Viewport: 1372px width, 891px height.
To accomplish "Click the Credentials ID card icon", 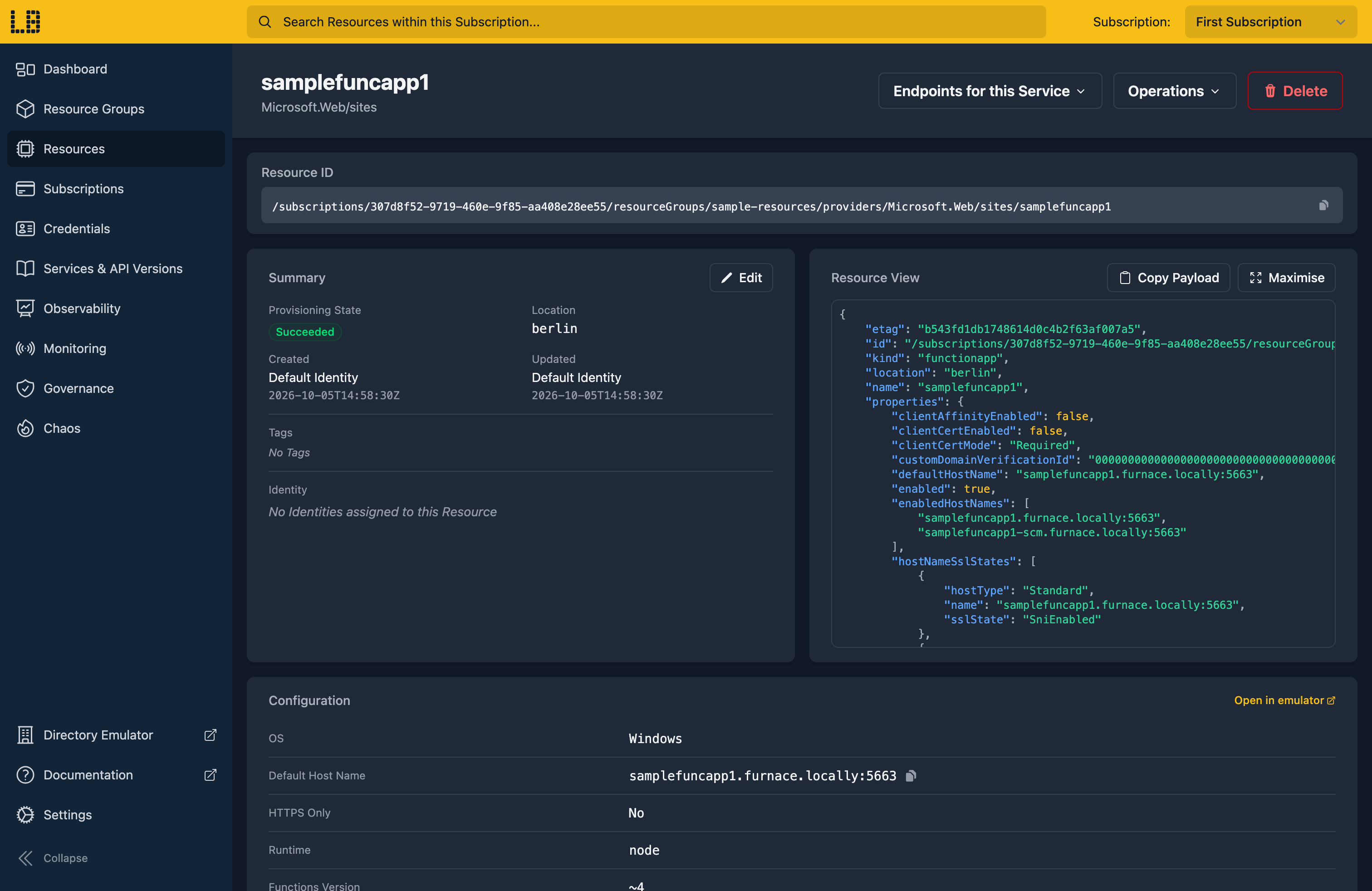I will pyautogui.click(x=25, y=229).
